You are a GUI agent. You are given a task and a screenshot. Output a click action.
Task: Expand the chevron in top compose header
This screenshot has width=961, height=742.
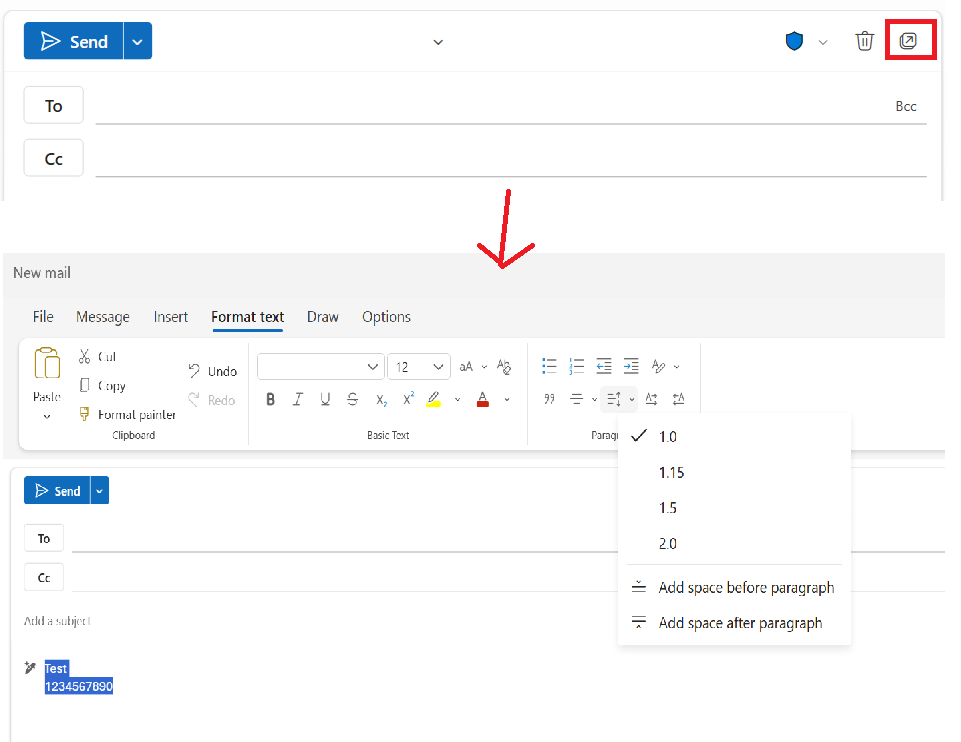[438, 42]
